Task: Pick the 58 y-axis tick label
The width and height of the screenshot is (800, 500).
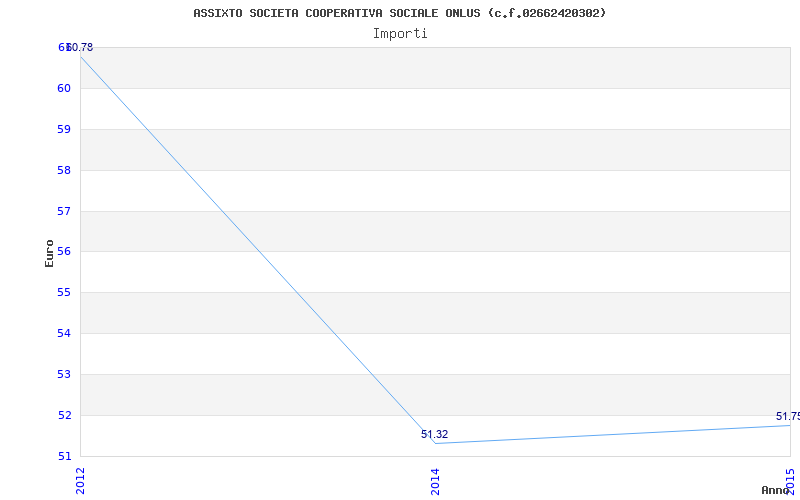Action: (64, 170)
